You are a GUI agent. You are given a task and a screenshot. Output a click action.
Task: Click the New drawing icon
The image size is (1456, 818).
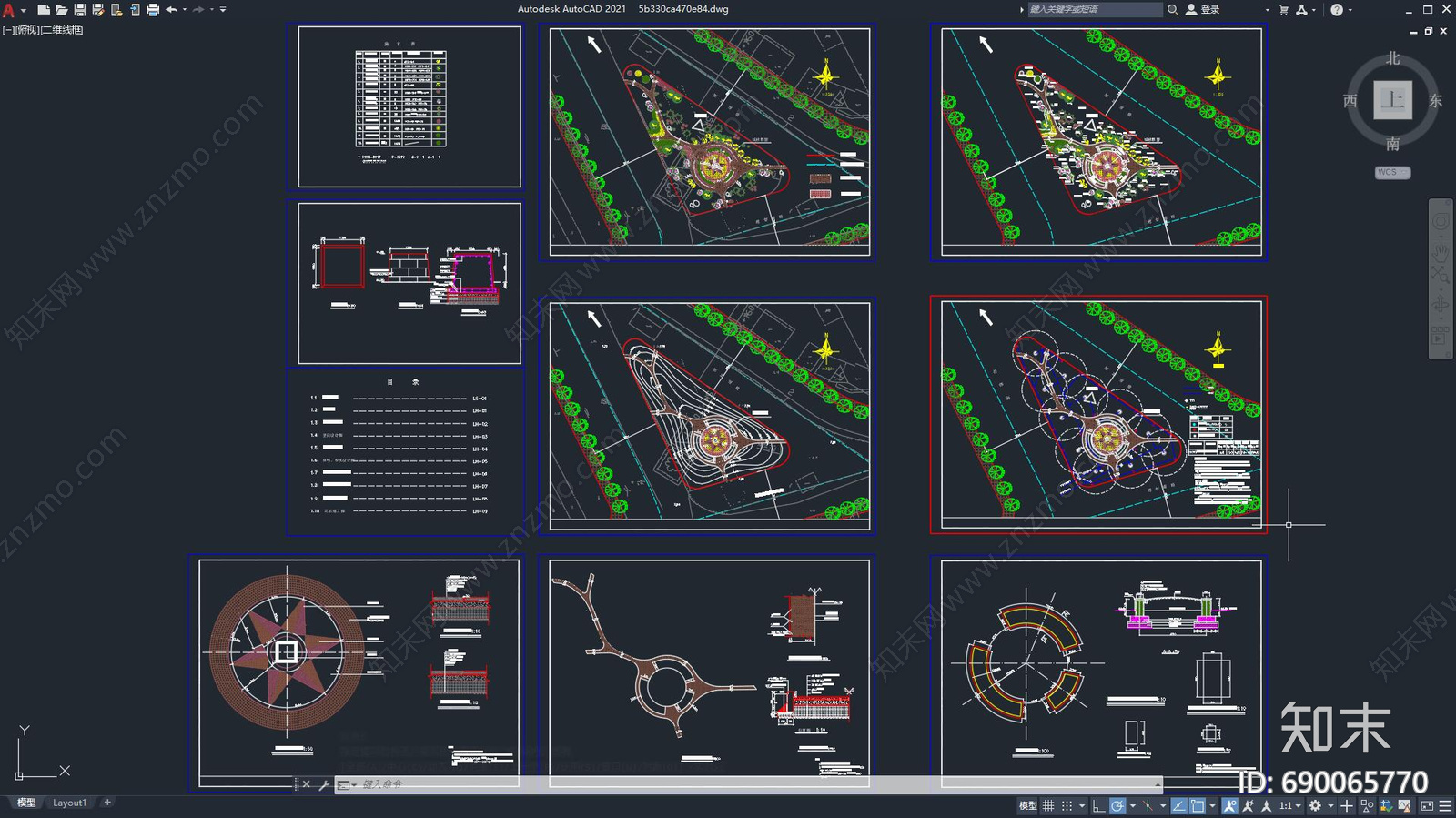pyautogui.click(x=43, y=10)
